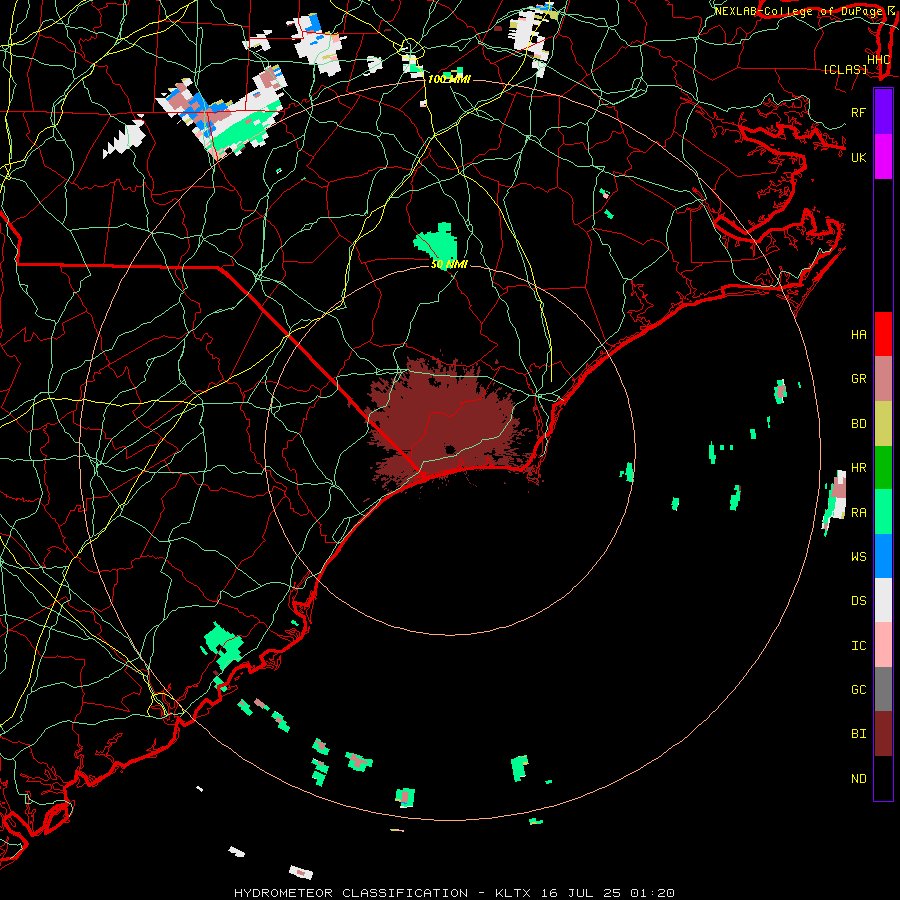The image size is (900, 900).
Task: Click the GR legend label
Action: 858,379
